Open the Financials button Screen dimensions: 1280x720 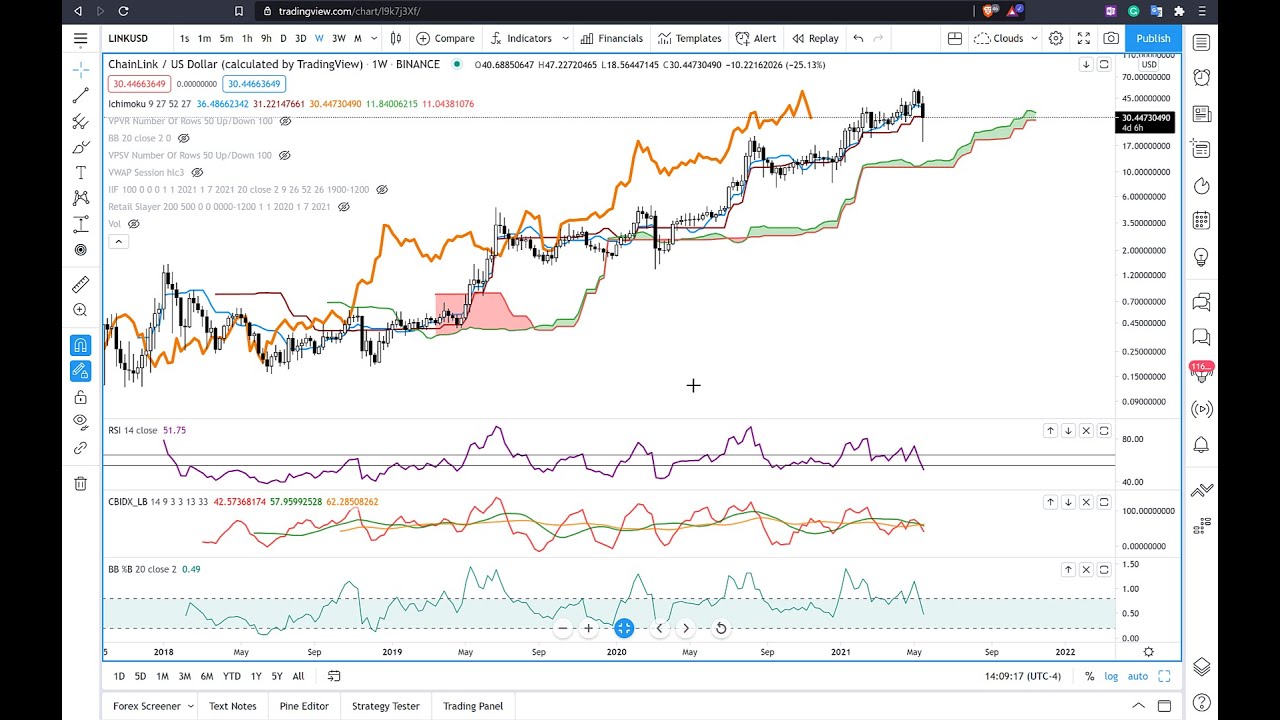[x=611, y=38]
